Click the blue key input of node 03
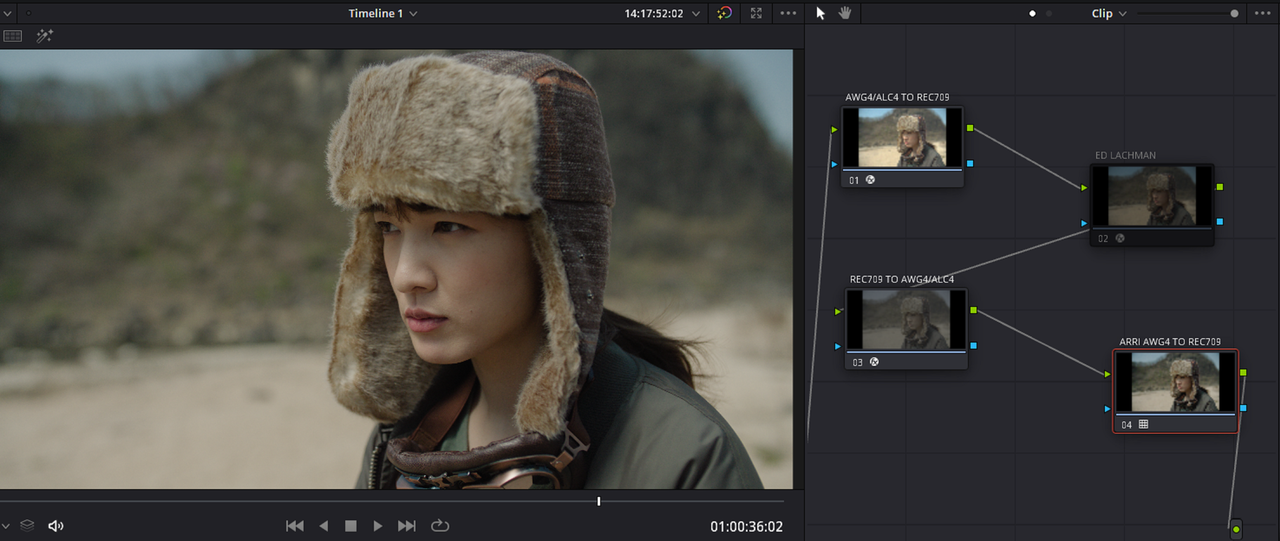This screenshot has width=1280, height=541. point(838,346)
